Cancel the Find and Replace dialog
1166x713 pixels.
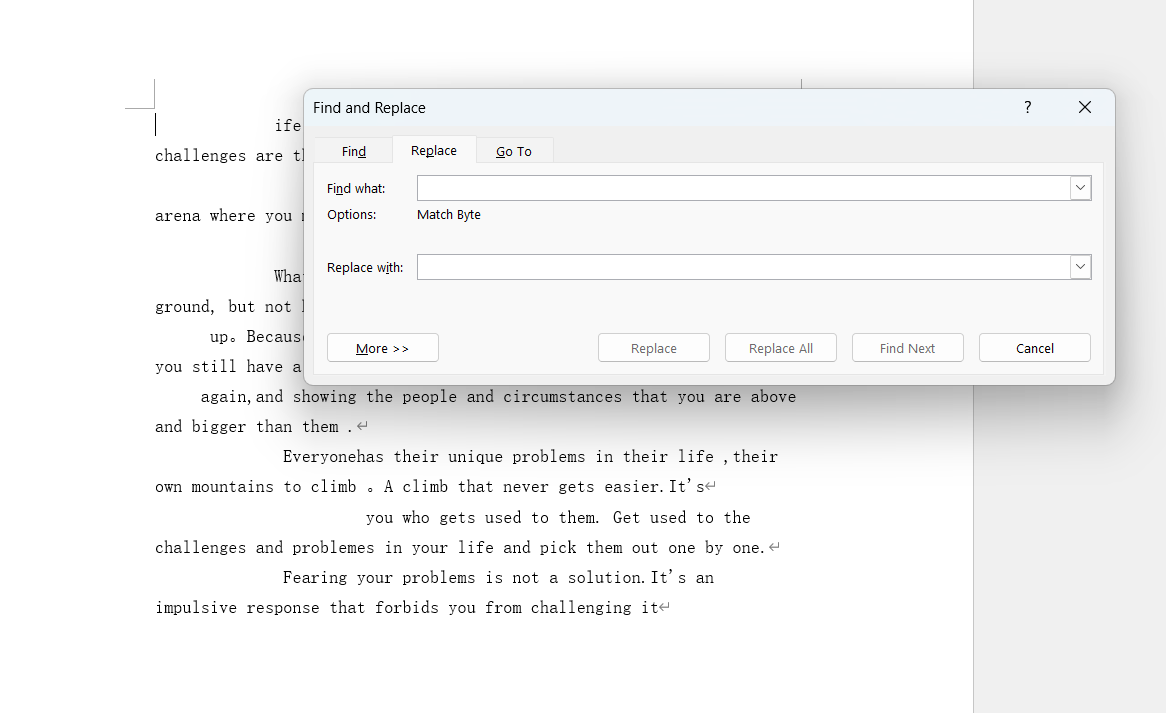coord(1034,348)
